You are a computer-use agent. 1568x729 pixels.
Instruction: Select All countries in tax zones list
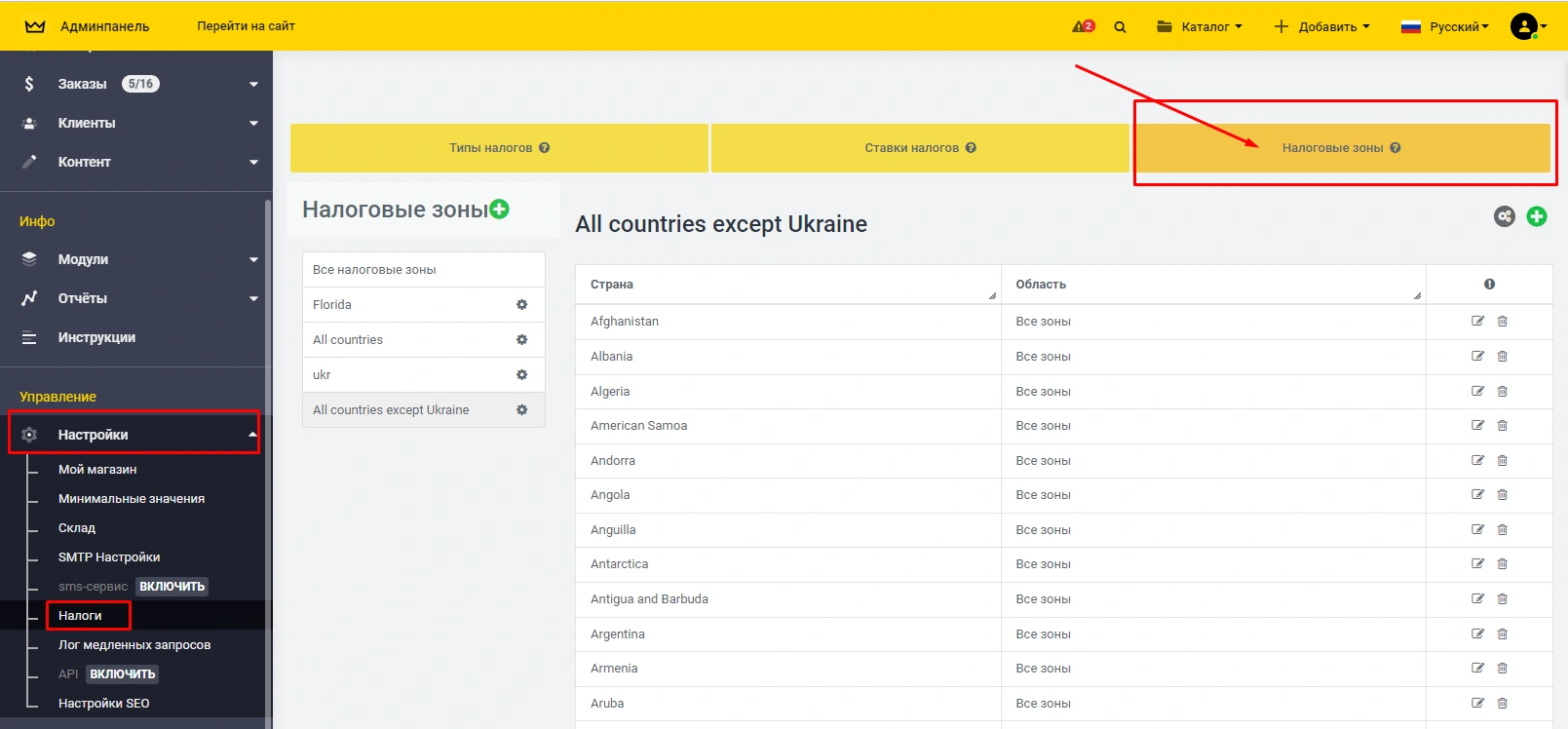[x=348, y=340]
